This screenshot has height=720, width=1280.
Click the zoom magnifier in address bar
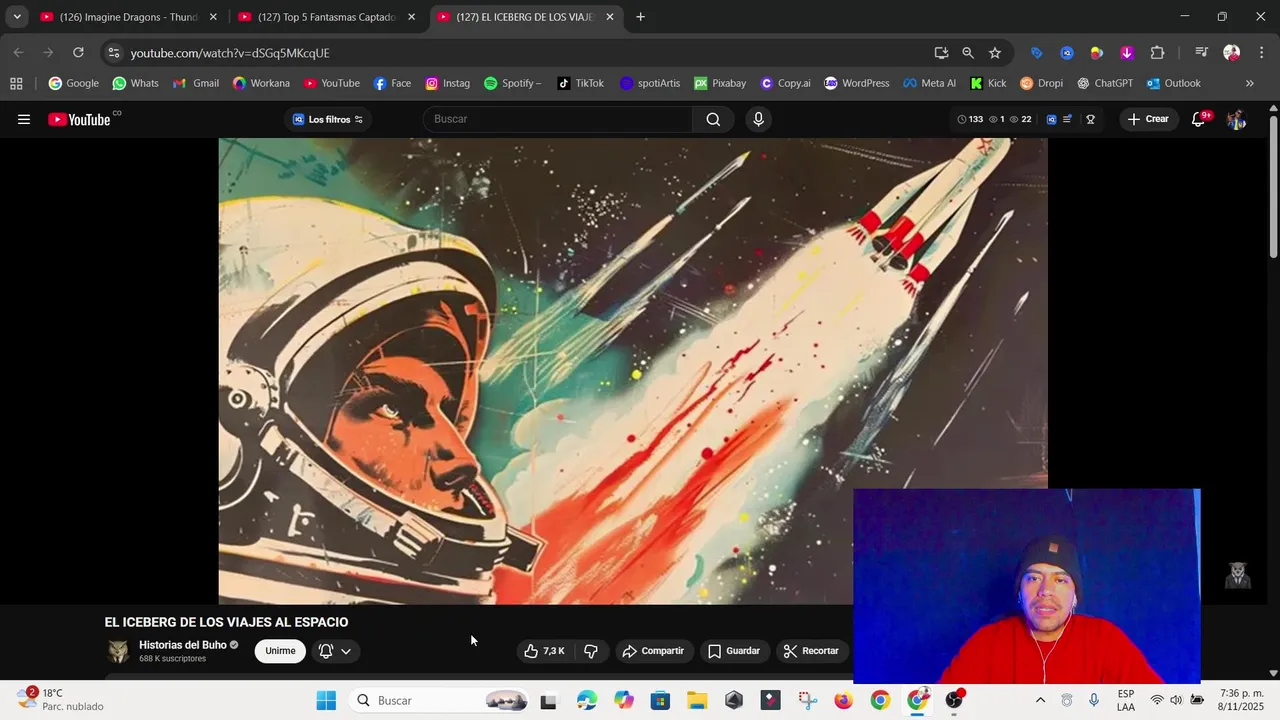[x=968, y=53]
